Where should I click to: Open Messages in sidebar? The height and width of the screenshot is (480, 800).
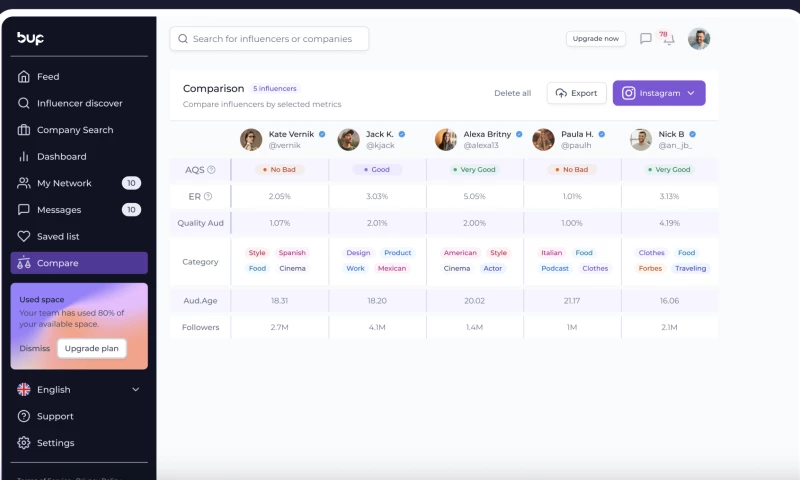[x=79, y=210]
